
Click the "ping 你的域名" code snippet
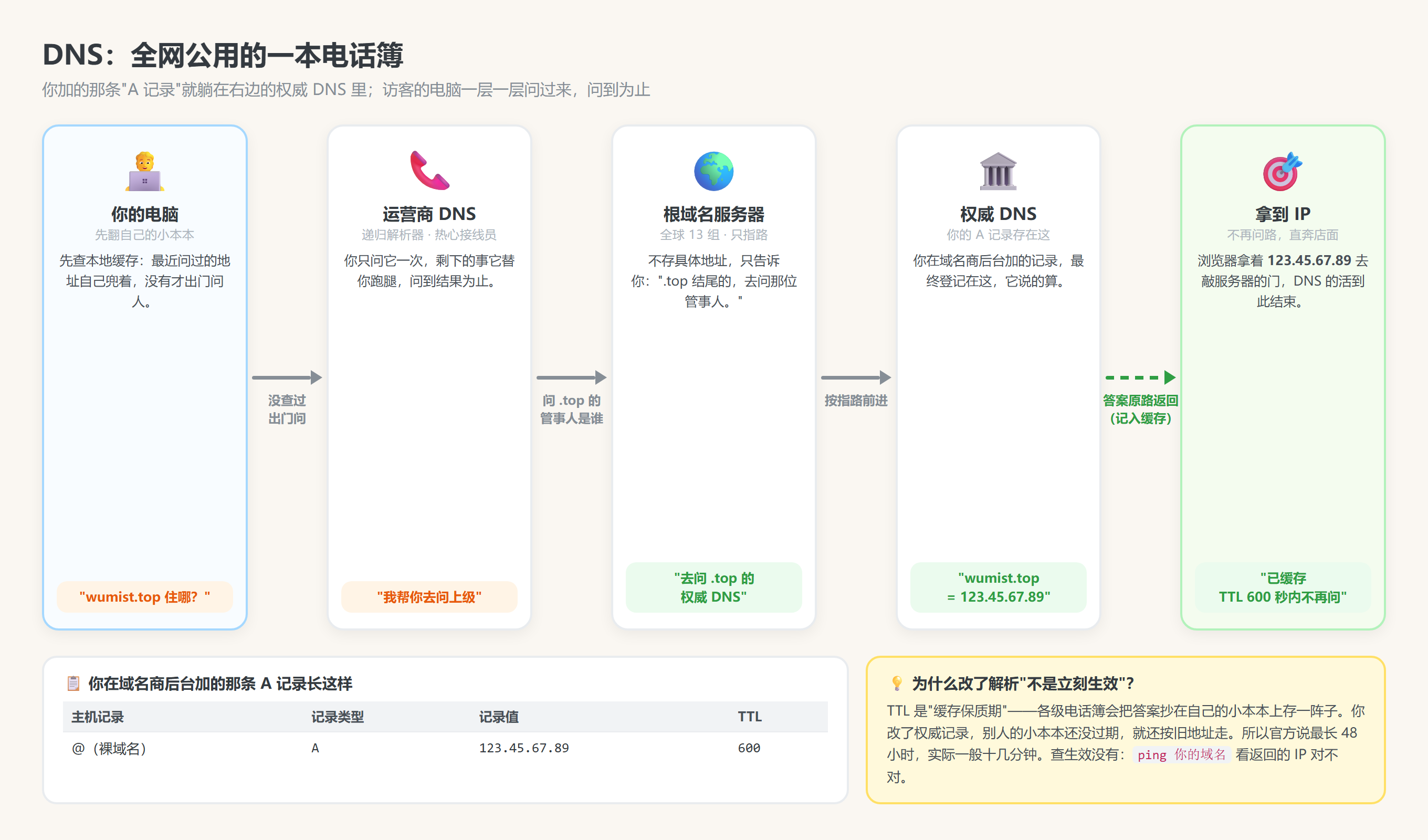[1181, 755]
